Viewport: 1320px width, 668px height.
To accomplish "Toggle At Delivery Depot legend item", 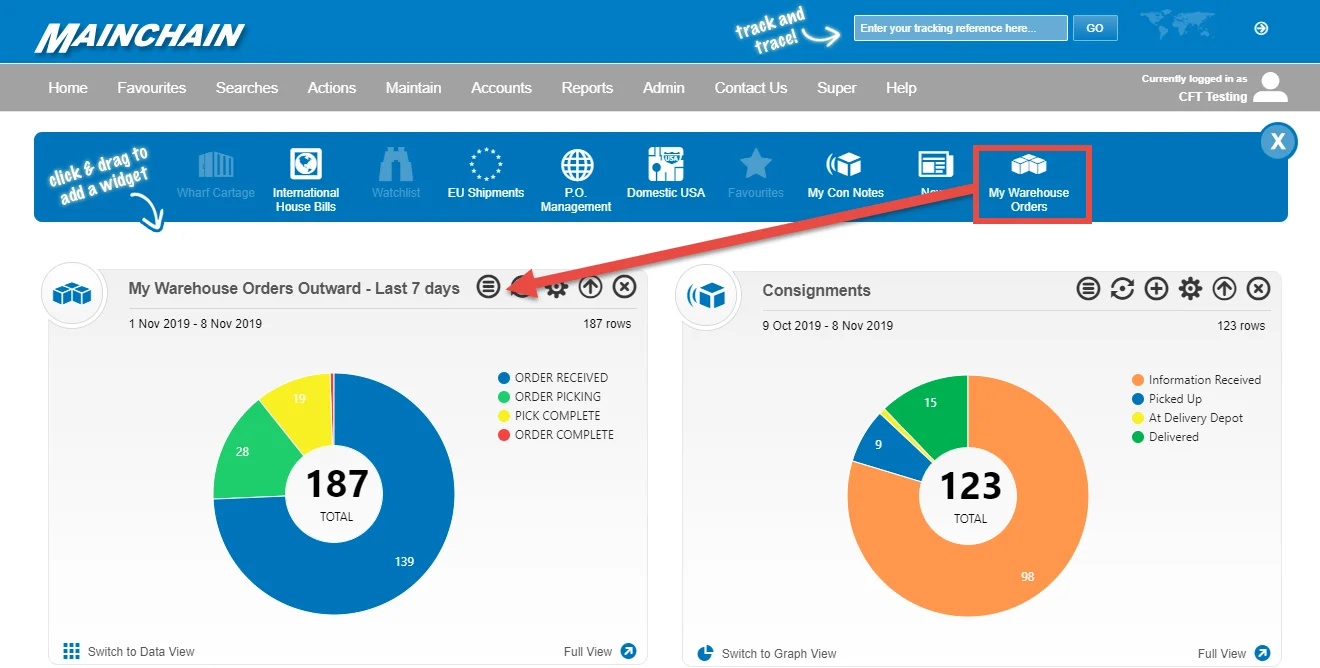I will (1187, 418).
